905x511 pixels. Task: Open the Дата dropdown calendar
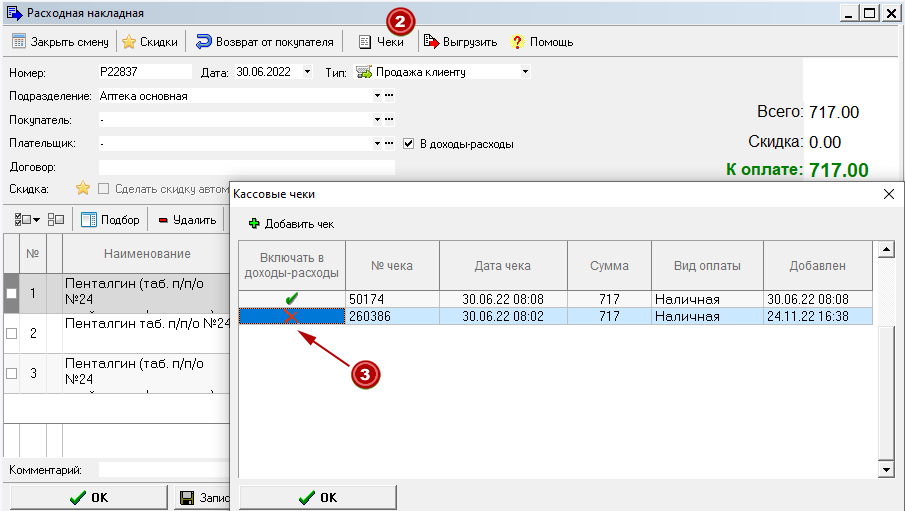[x=307, y=72]
